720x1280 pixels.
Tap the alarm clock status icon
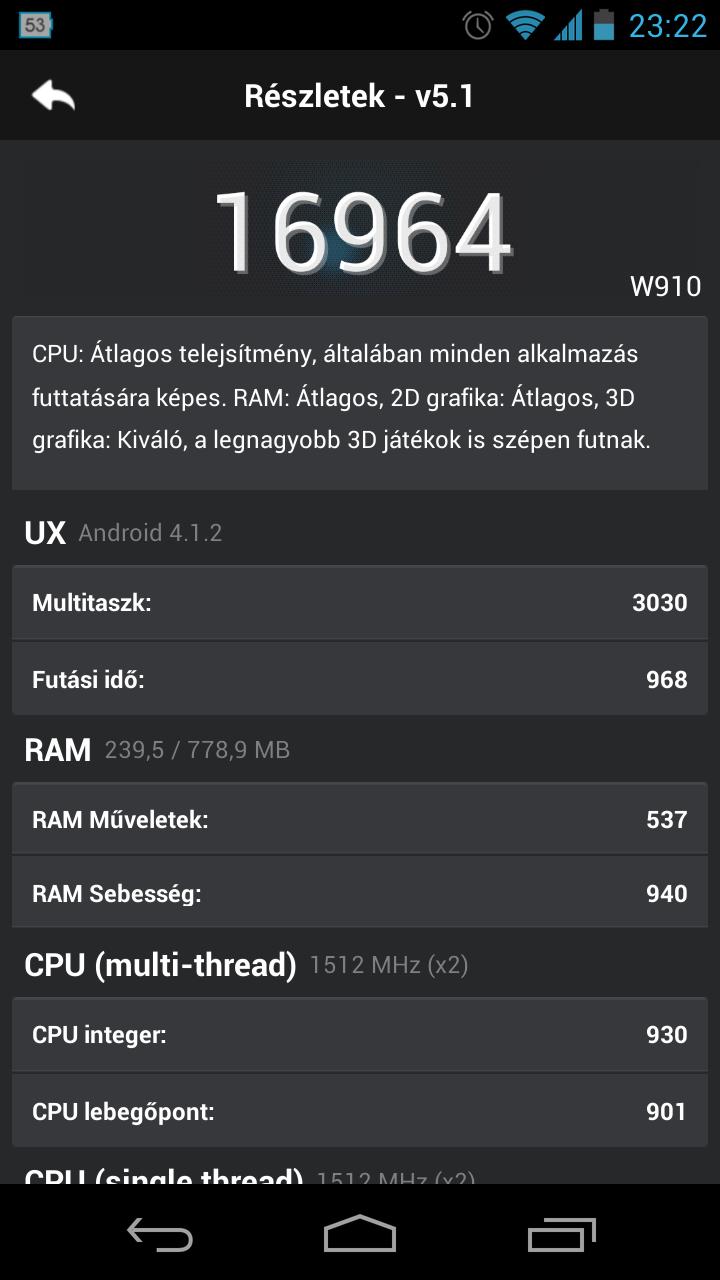[x=478, y=25]
